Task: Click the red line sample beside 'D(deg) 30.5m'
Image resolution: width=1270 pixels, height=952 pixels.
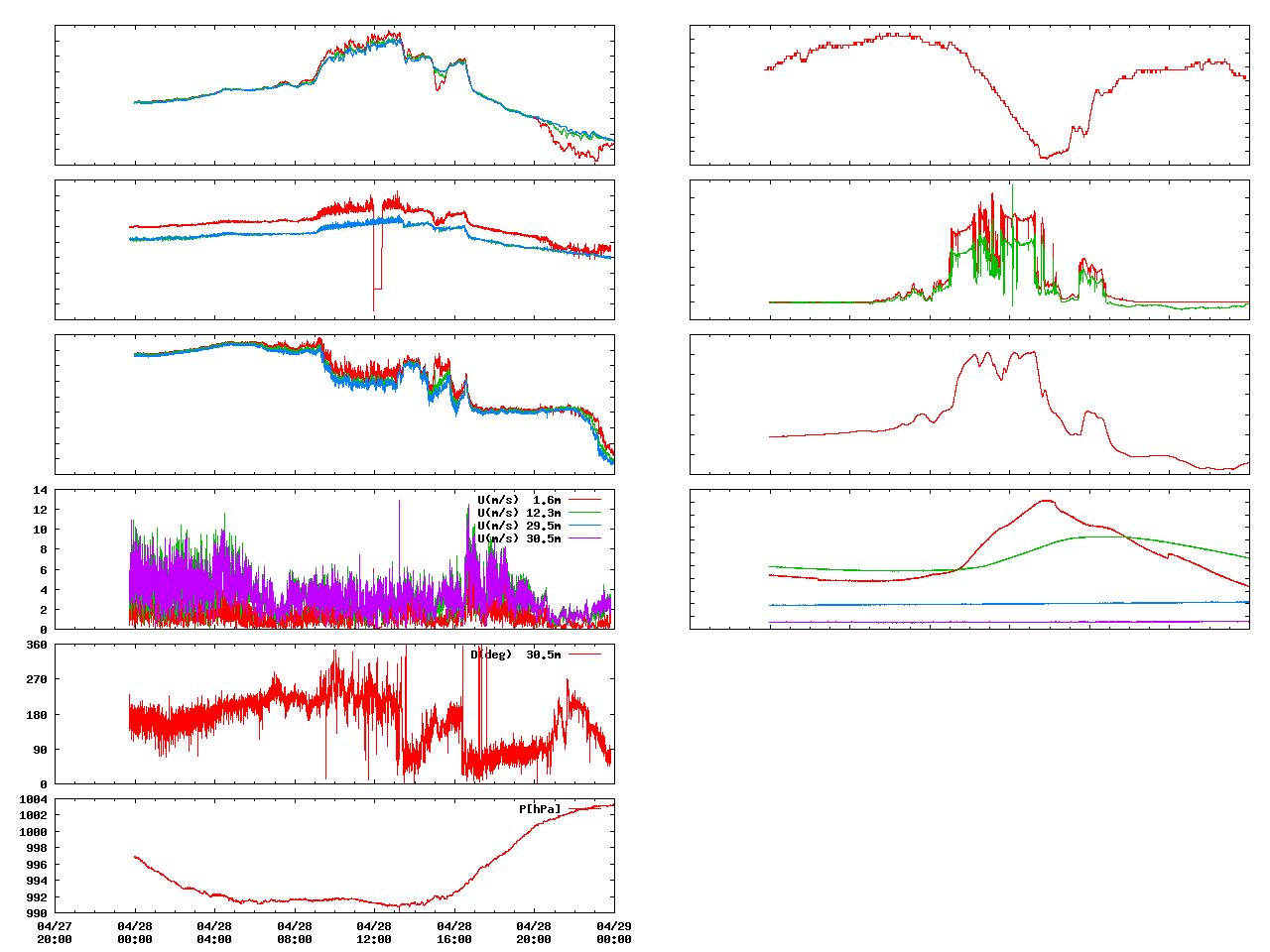Action: coord(584,654)
